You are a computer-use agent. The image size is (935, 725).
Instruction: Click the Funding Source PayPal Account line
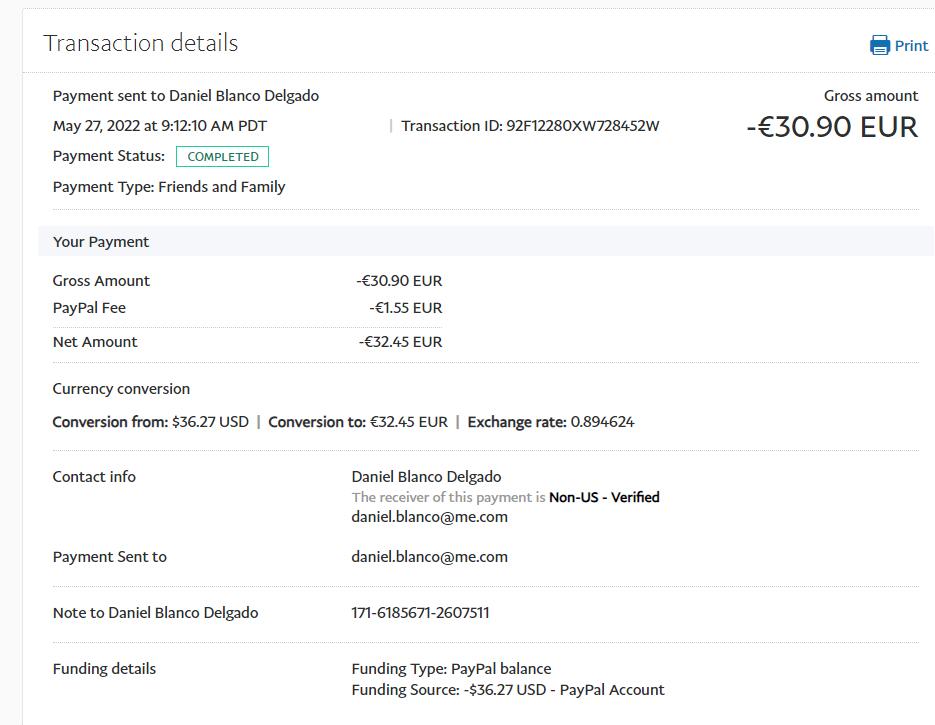tap(507, 690)
